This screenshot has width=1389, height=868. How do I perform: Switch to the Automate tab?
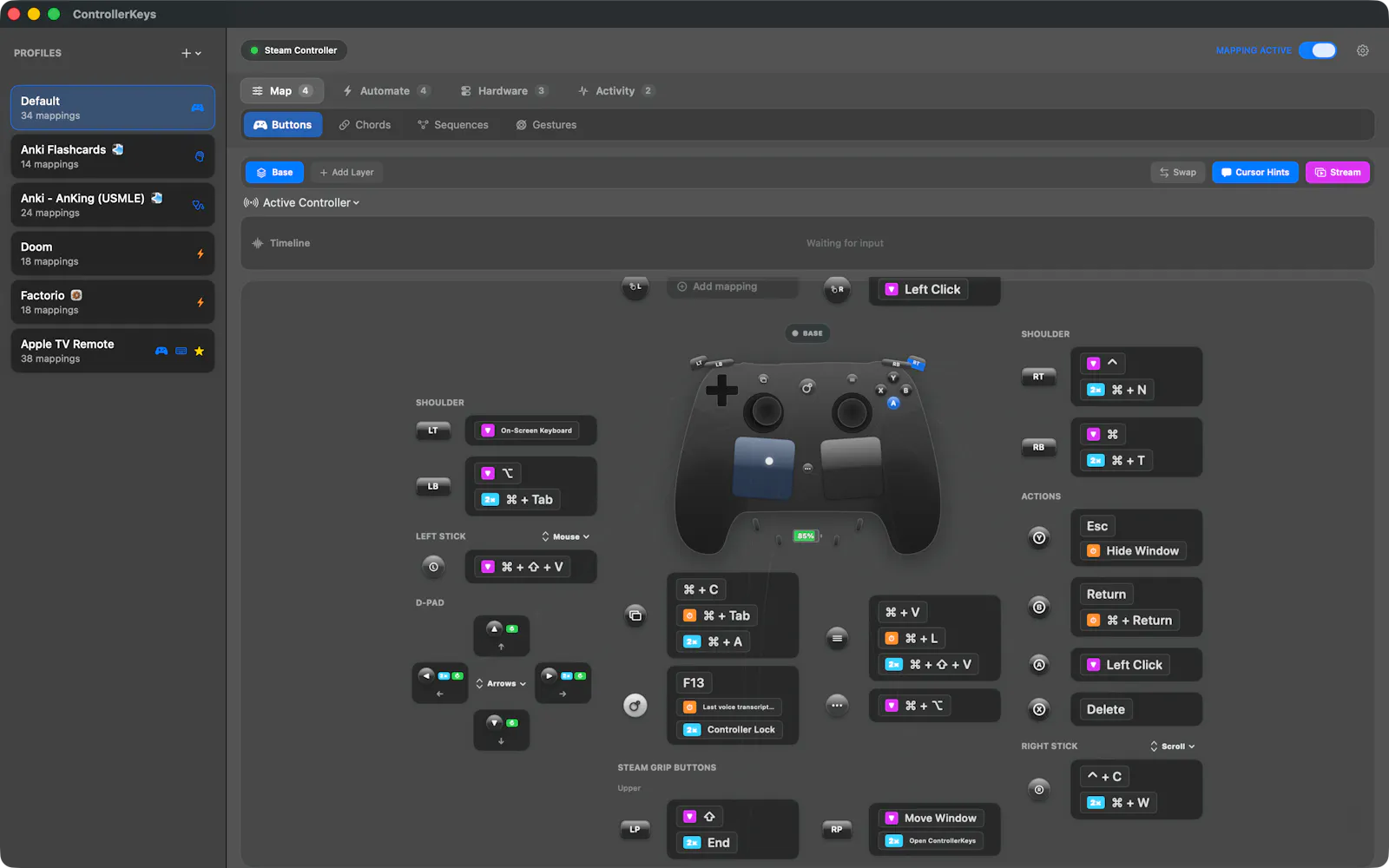[385, 90]
